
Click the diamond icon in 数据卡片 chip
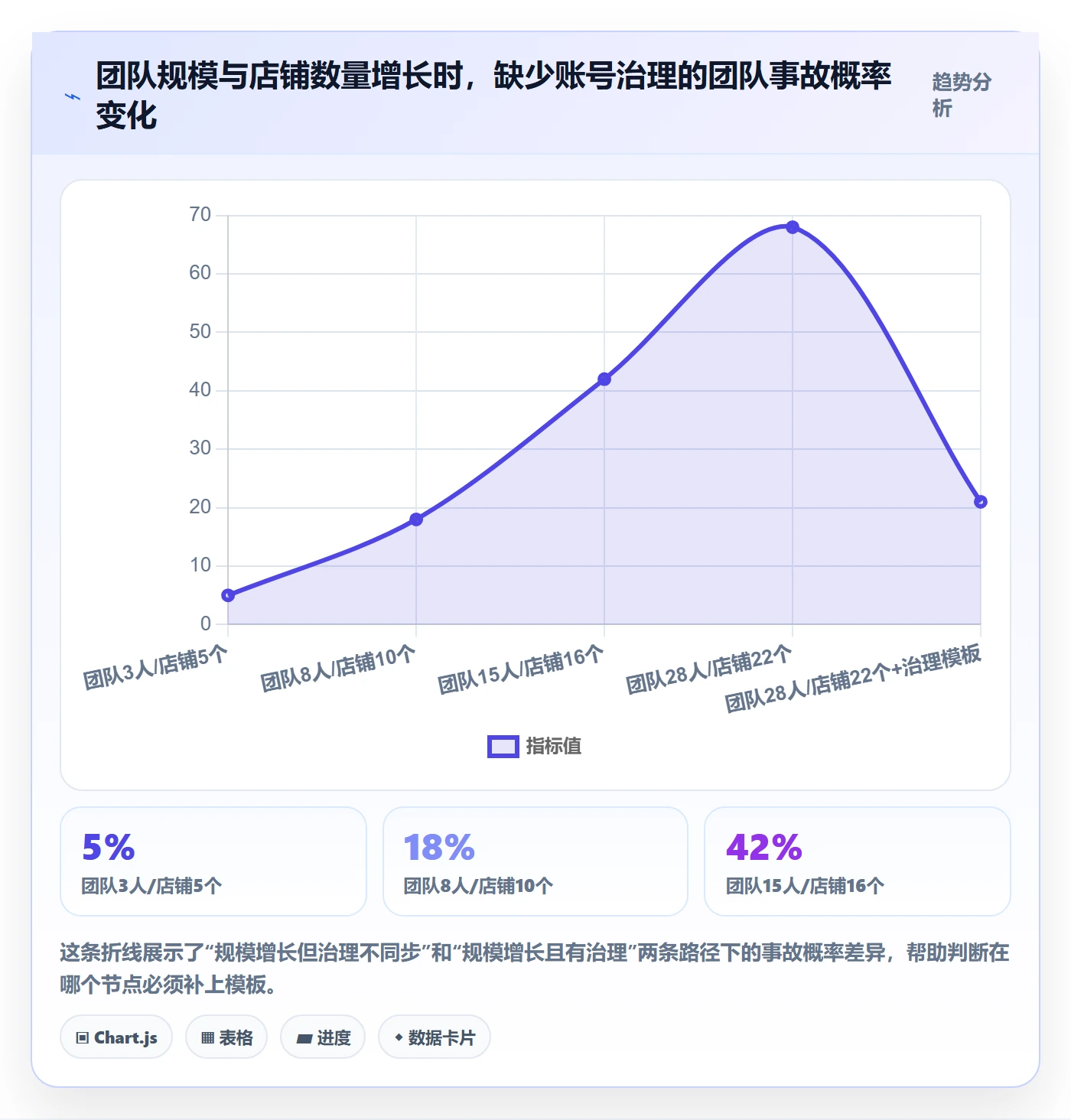(x=399, y=1037)
